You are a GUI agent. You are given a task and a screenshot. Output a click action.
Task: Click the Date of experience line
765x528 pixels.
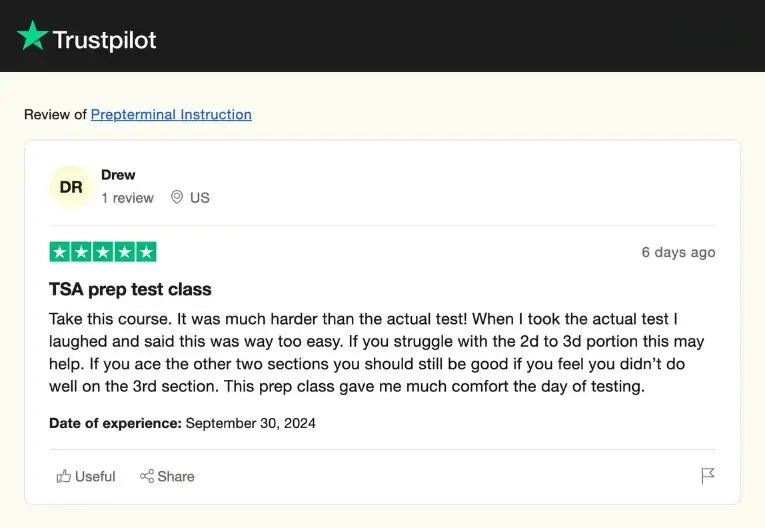182,423
